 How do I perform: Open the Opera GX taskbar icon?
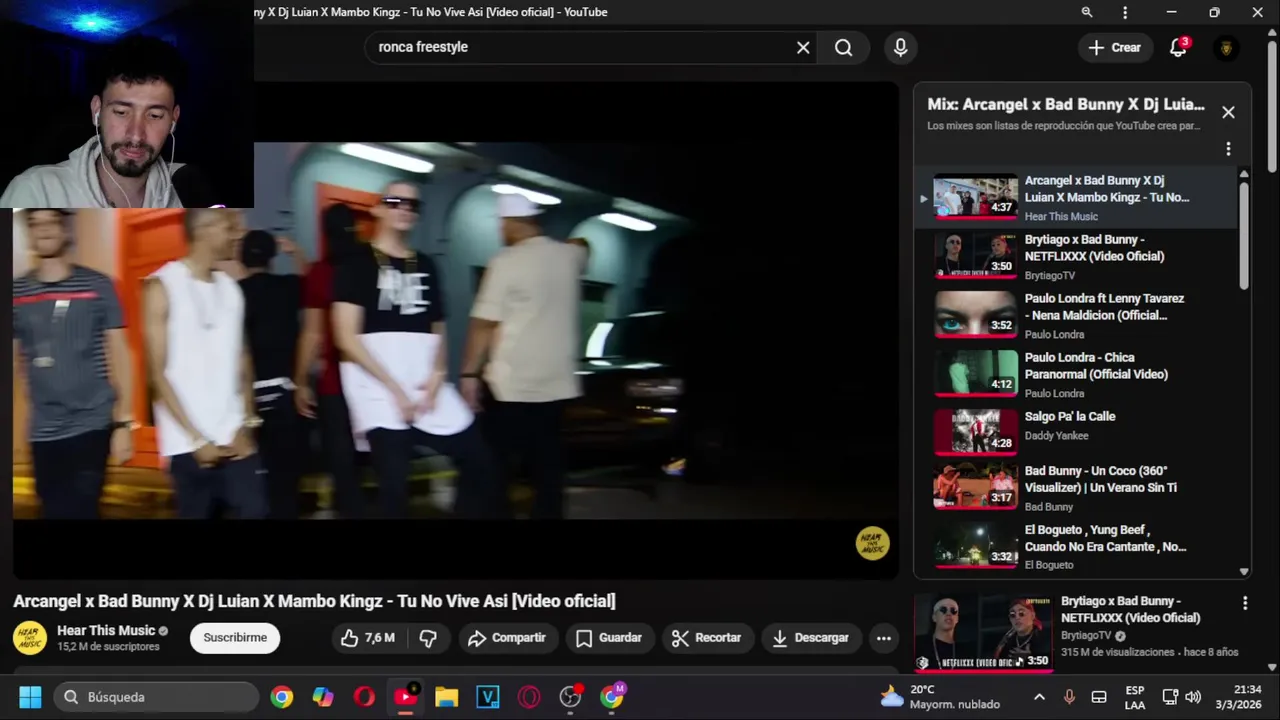529,697
